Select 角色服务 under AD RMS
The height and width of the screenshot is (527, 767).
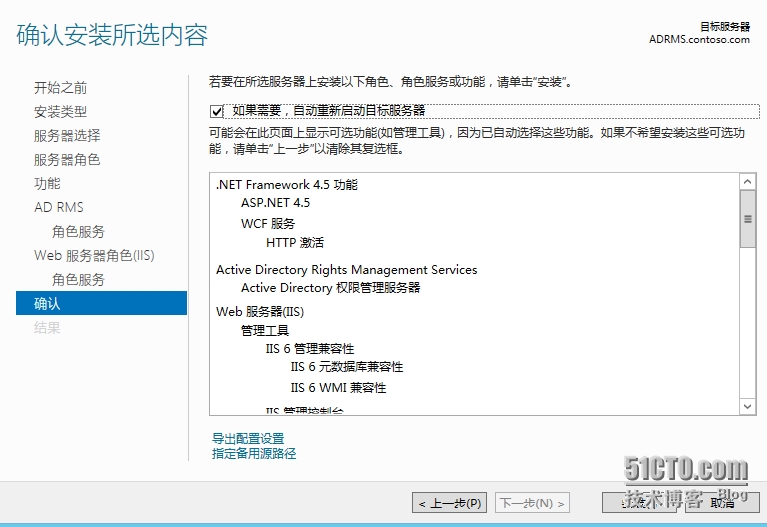coord(78,231)
